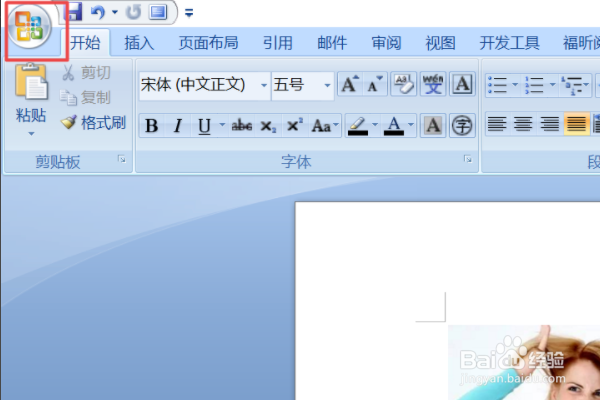Toggle Italic formatting
Viewport: 600px width, 400px height.
[178, 126]
